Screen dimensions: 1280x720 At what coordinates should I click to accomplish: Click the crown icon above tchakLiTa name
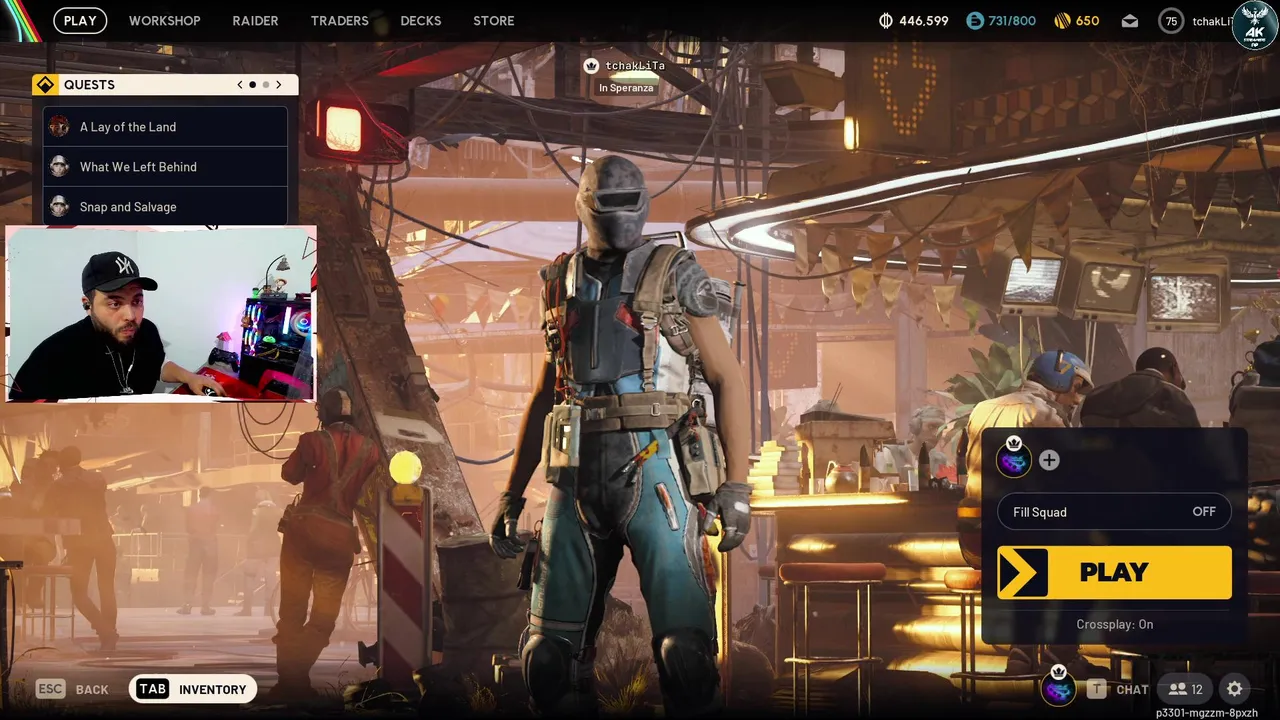click(591, 65)
